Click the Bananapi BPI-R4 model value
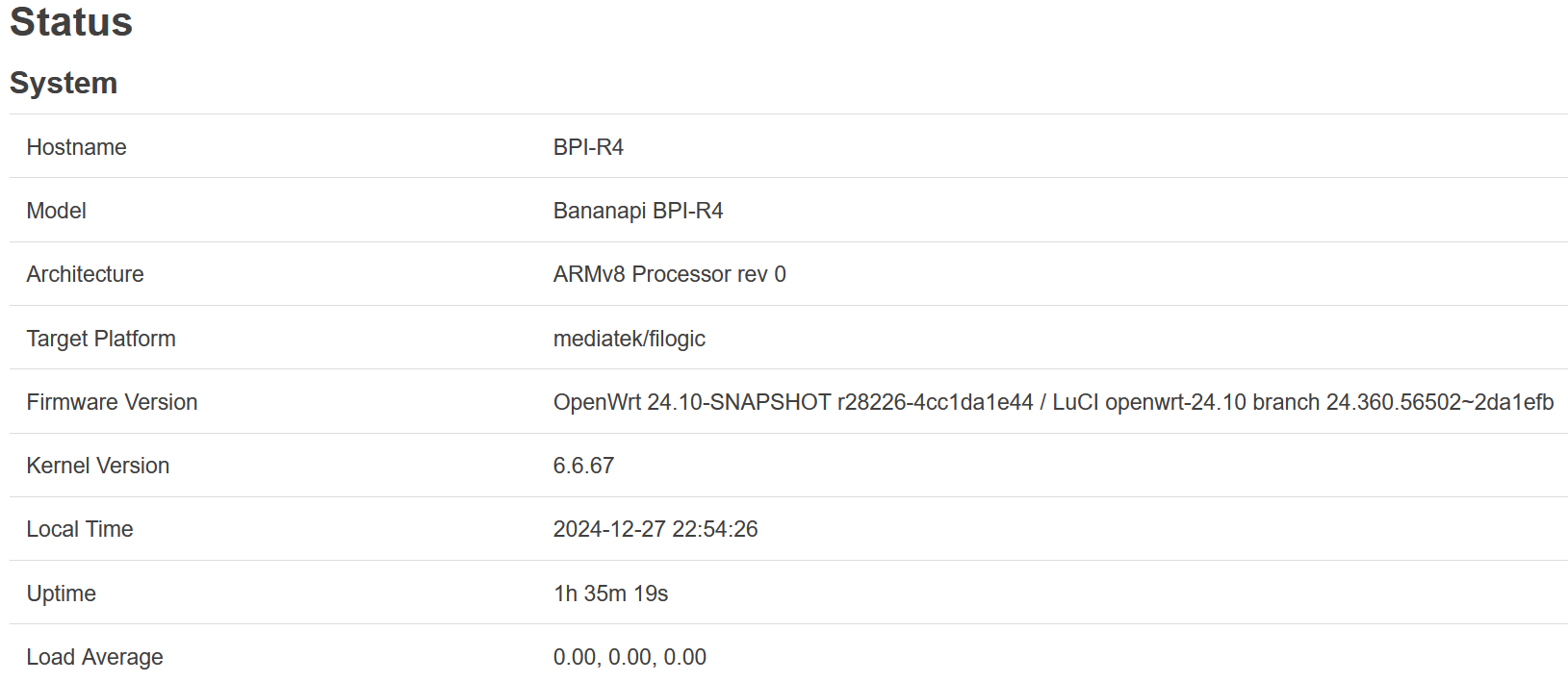Screen dimensions: 1568x682 [x=638, y=211]
